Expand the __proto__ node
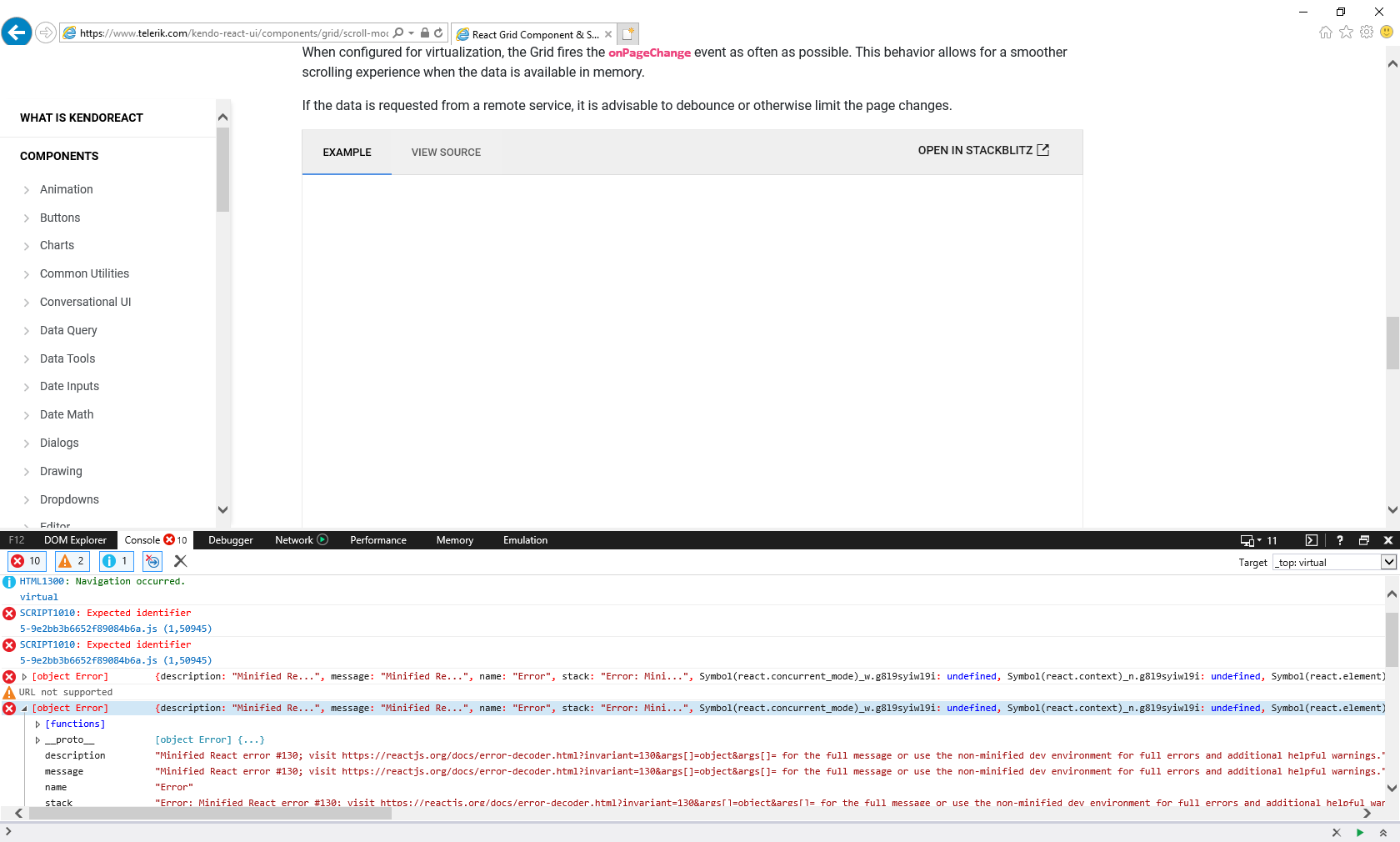This screenshot has width=1400, height=842. click(x=37, y=740)
